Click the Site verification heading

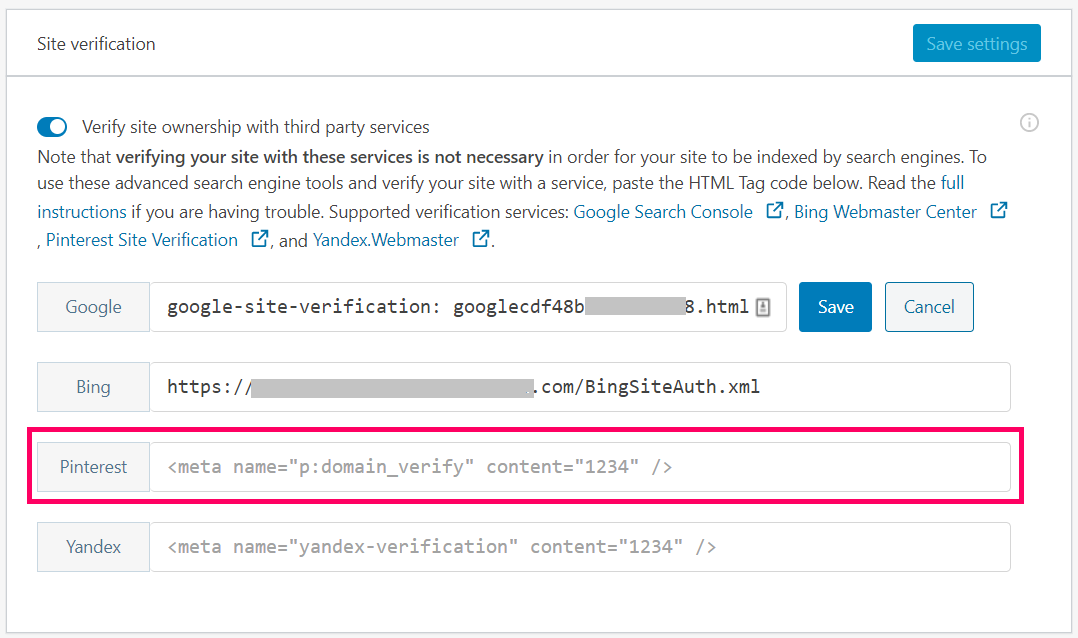pos(96,44)
